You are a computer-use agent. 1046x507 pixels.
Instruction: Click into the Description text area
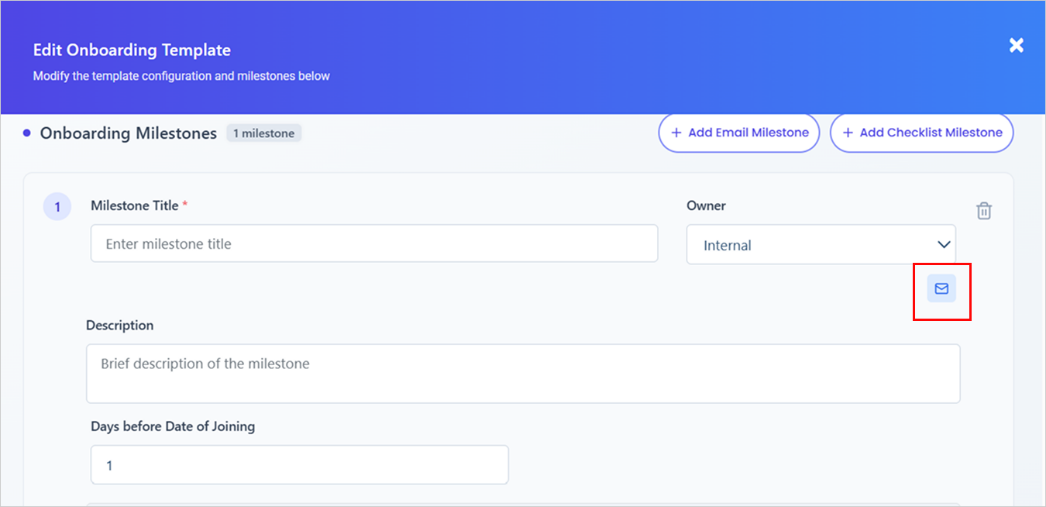click(x=523, y=374)
